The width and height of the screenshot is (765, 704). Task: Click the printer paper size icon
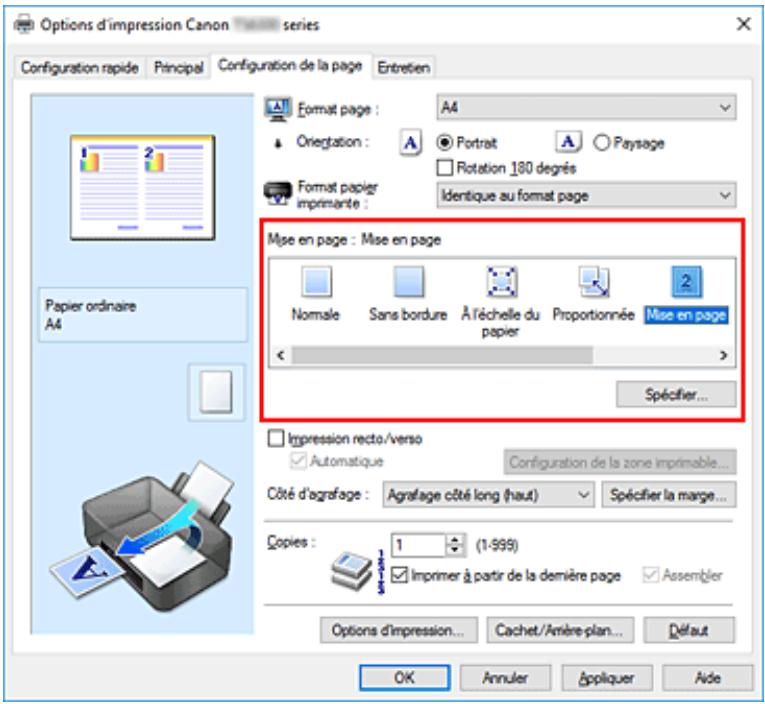tap(277, 194)
